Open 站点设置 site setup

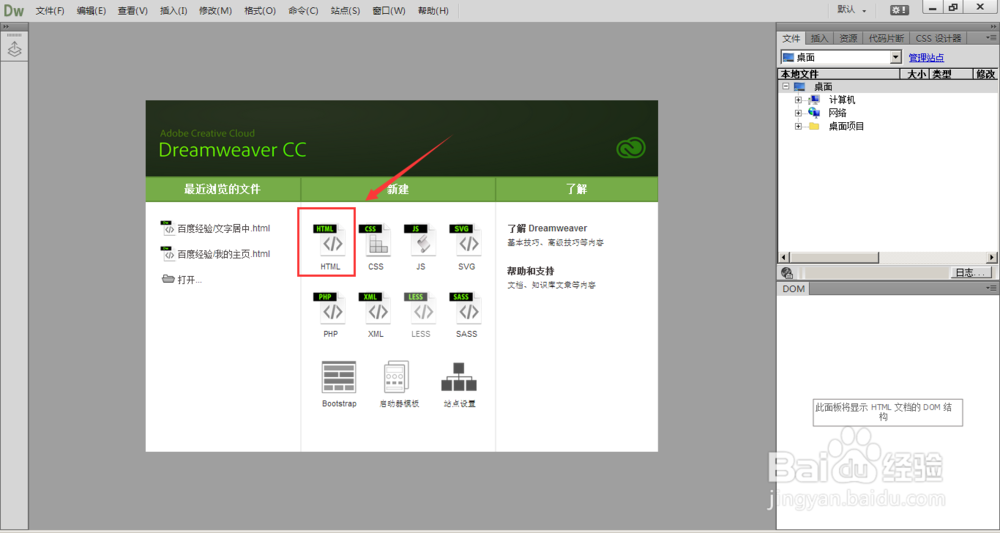[459, 384]
